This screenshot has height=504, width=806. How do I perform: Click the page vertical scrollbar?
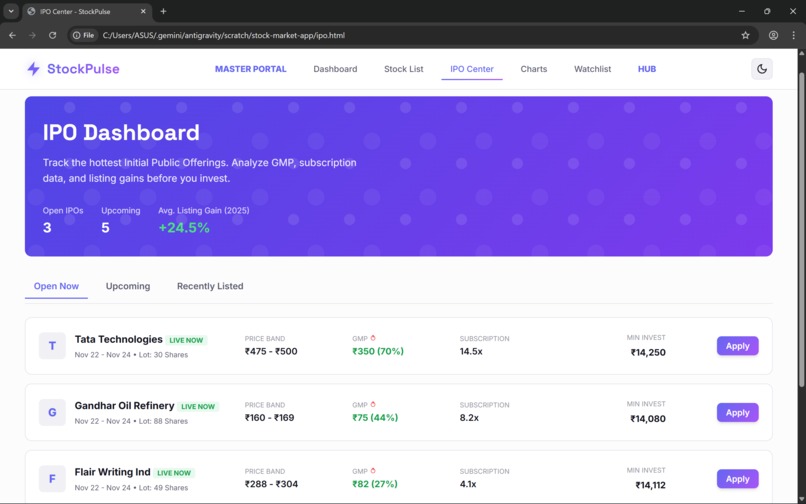(x=801, y=229)
